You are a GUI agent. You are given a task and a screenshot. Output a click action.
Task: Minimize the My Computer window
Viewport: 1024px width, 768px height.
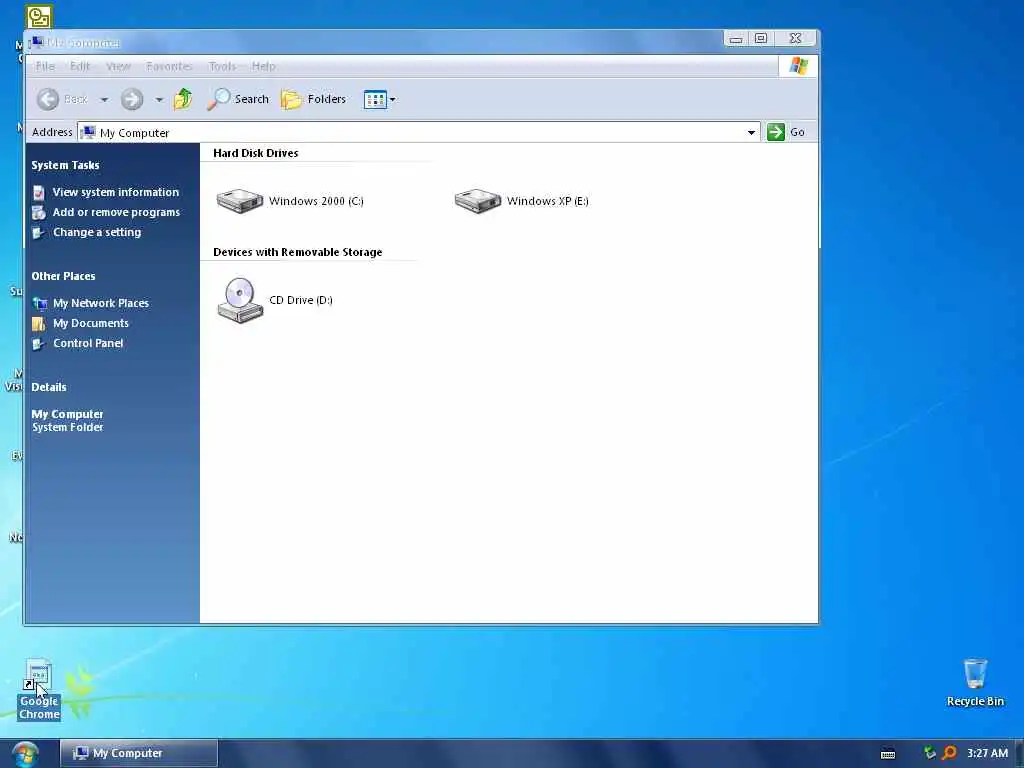coord(736,39)
